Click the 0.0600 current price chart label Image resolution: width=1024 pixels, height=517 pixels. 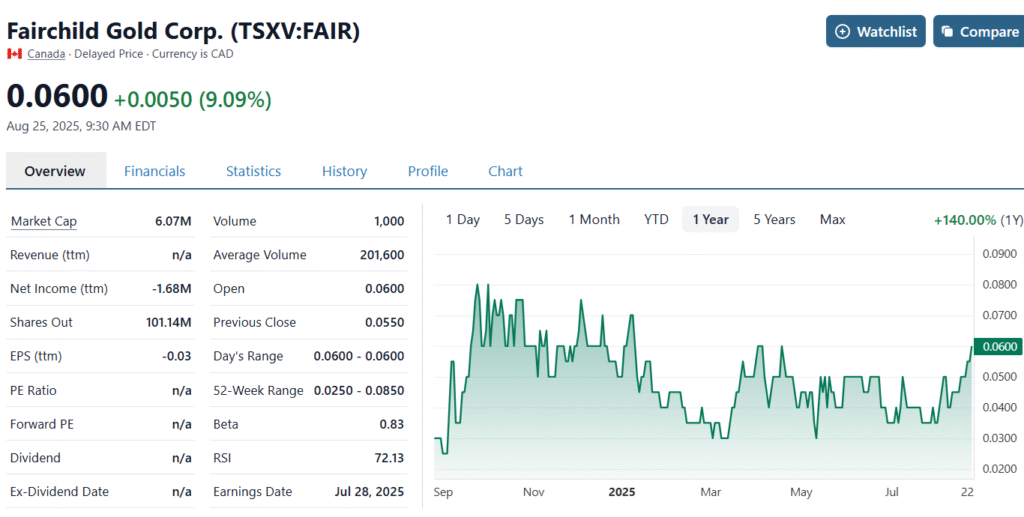click(996, 346)
